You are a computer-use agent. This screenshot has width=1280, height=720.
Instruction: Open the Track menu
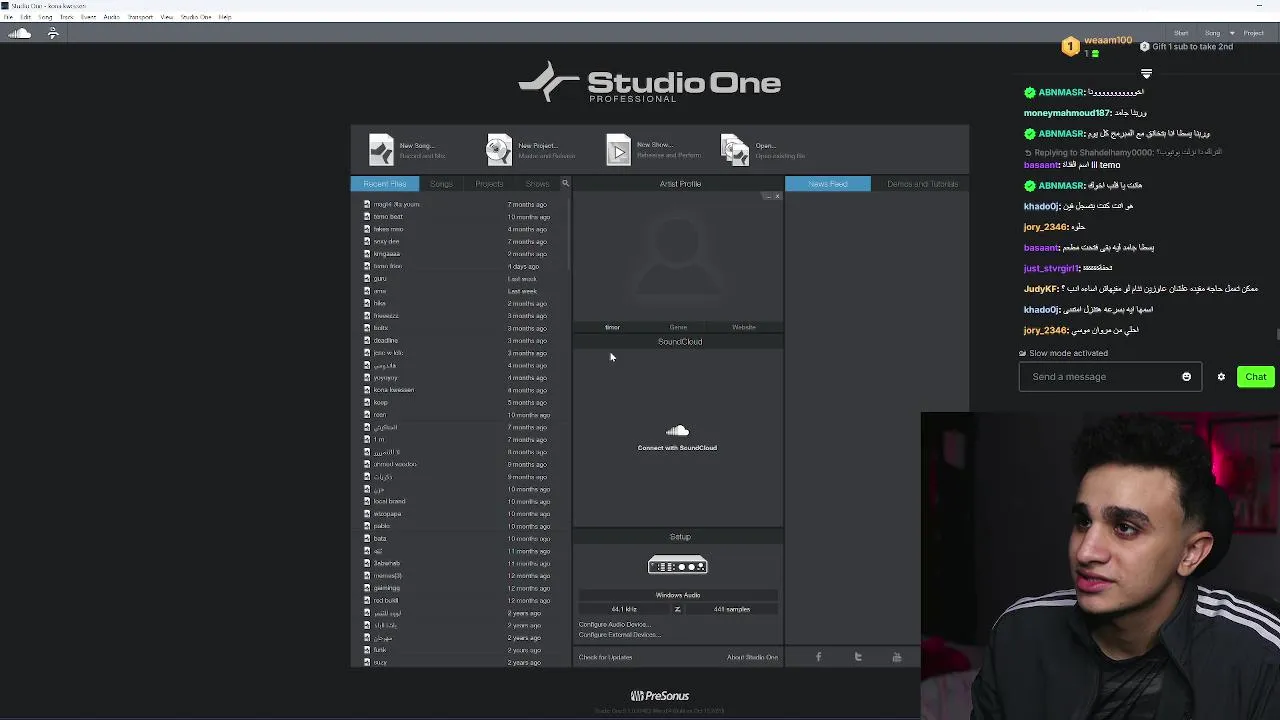point(67,17)
